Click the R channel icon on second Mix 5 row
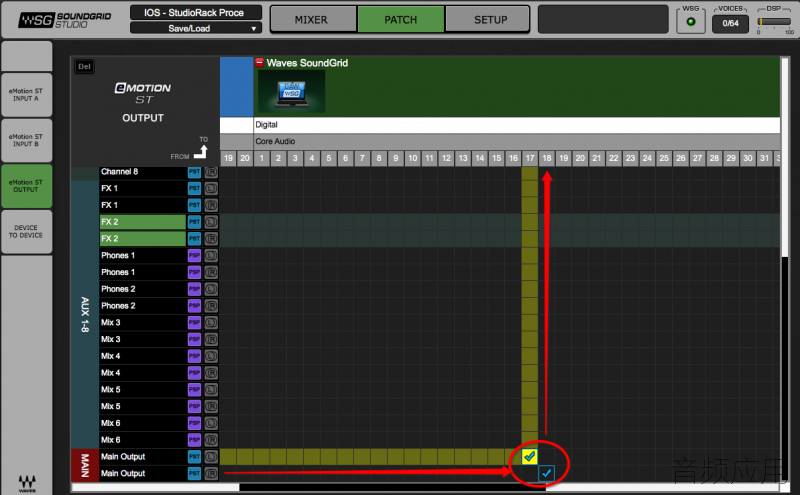This screenshot has height=495, width=800. coord(211,407)
